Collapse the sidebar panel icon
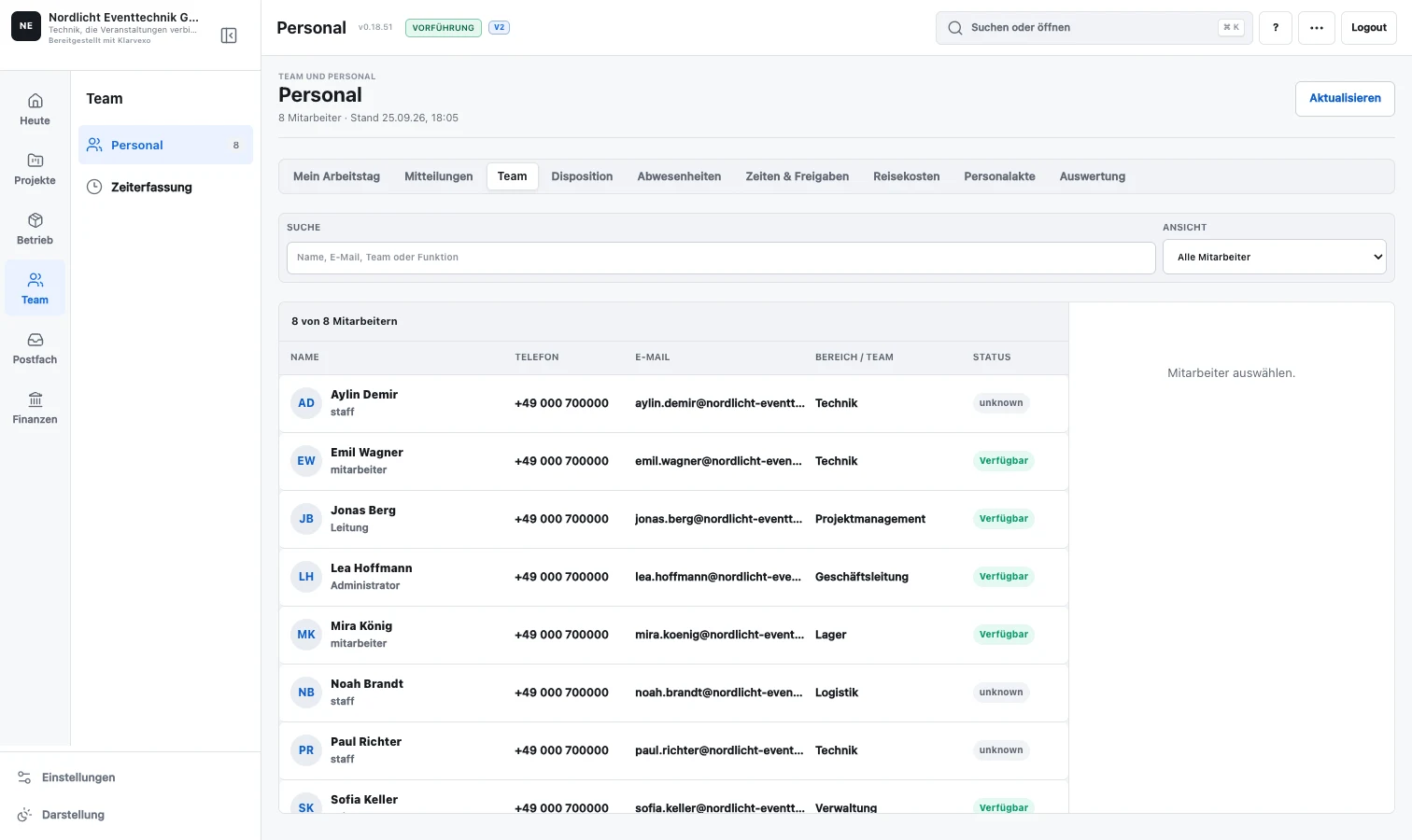Screen dimensions: 1412x840 click(229, 35)
